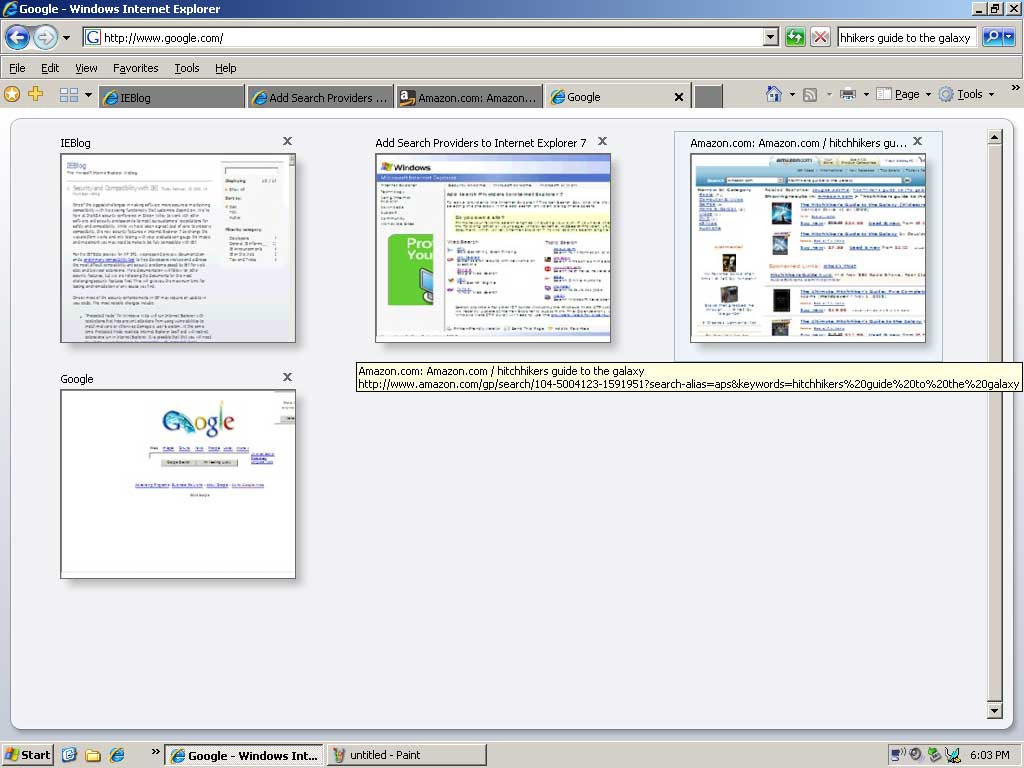Open the Help menu
The image size is (1024, 768).
225,68
